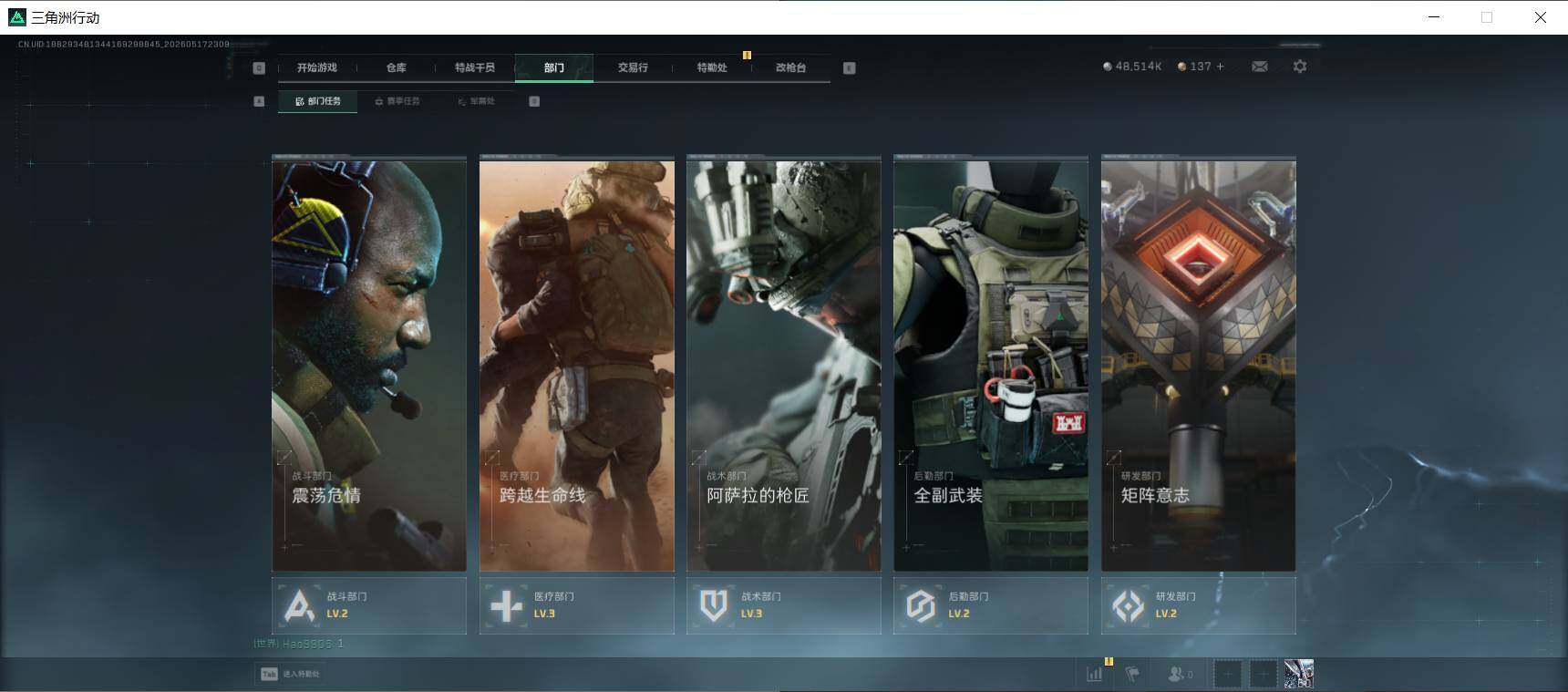Minimize the 三角洲行动 window
The image size is (1568, 692).
pos(1434,17)
